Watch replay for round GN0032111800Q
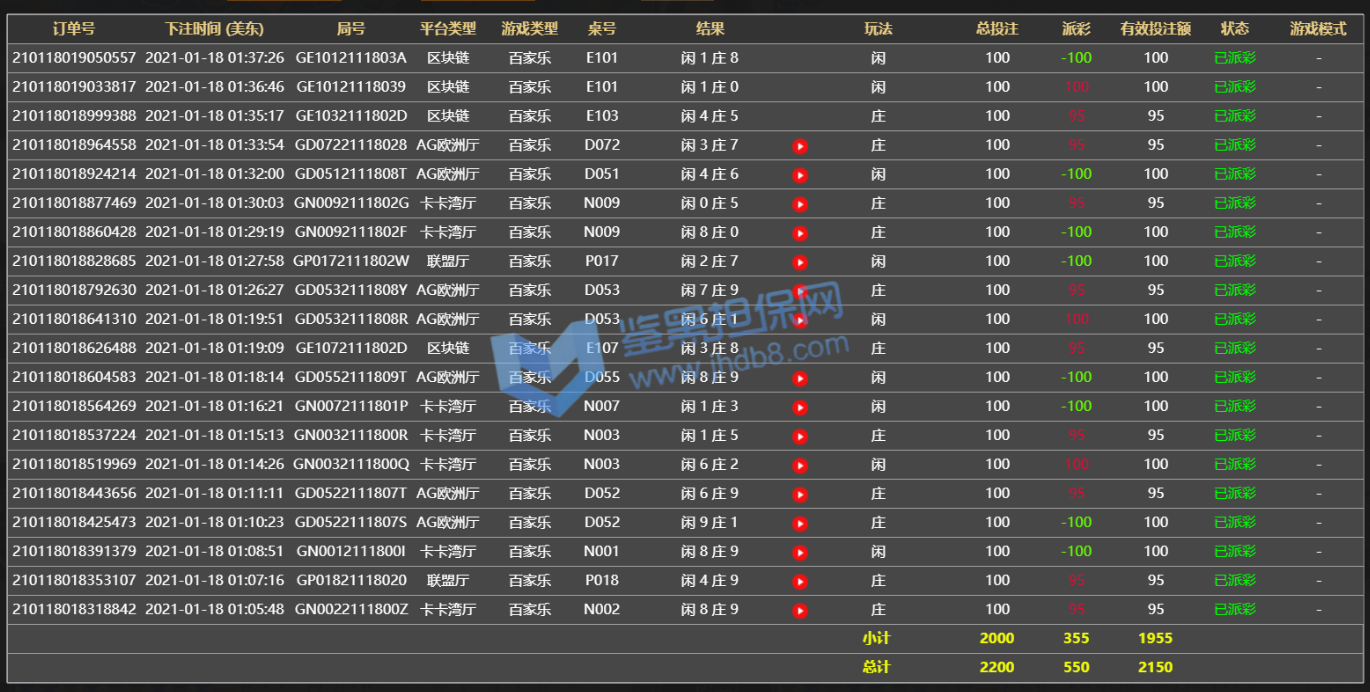The width and height of the screenshot is (1370, 692). 800,465
